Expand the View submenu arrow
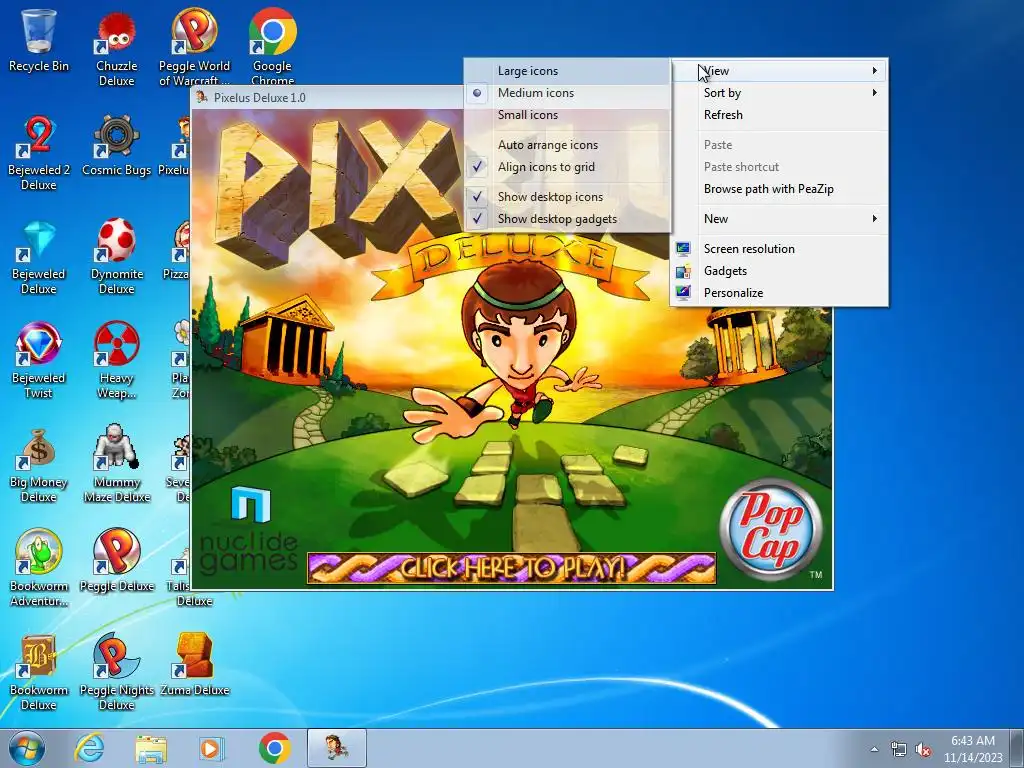The image size is (1024, 768). point(874,71)
